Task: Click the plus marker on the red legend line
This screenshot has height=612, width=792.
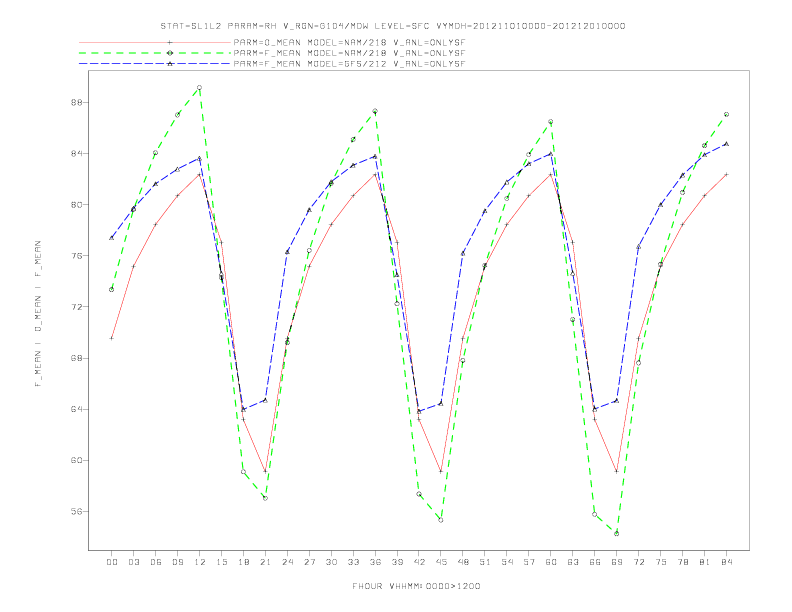Action: [x=170, y=42]
